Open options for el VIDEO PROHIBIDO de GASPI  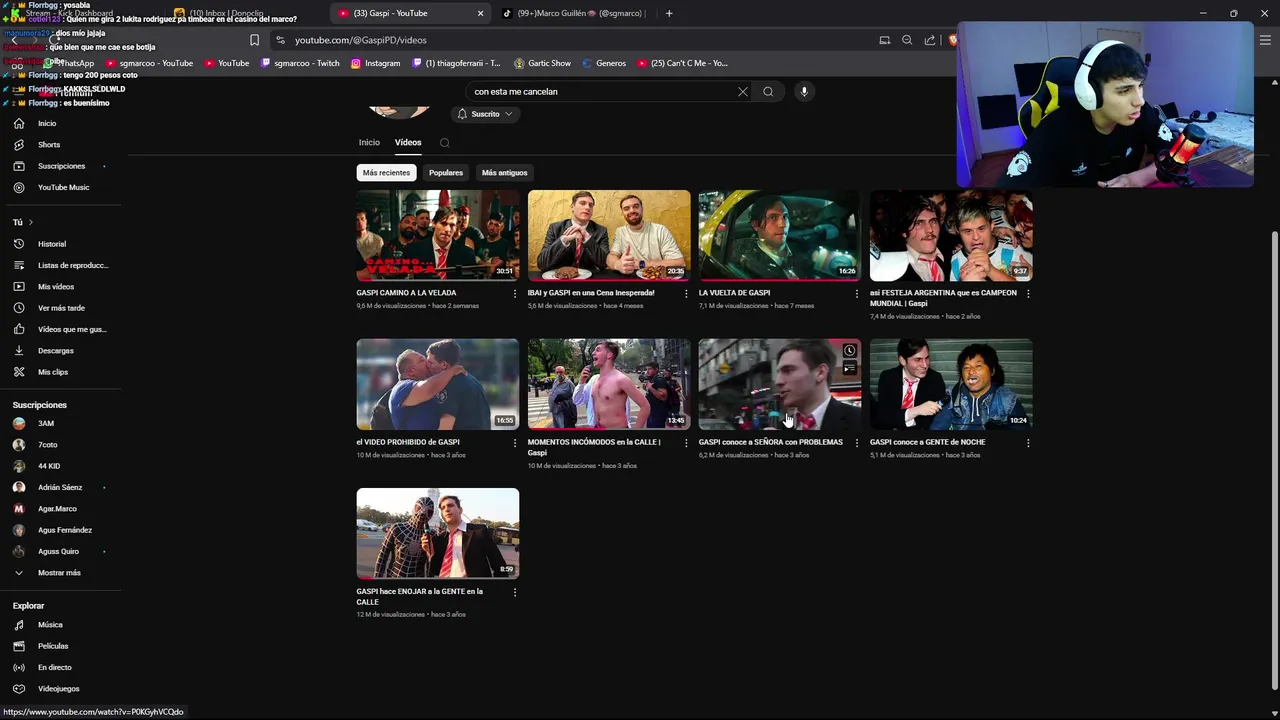(x=515, y=443)
